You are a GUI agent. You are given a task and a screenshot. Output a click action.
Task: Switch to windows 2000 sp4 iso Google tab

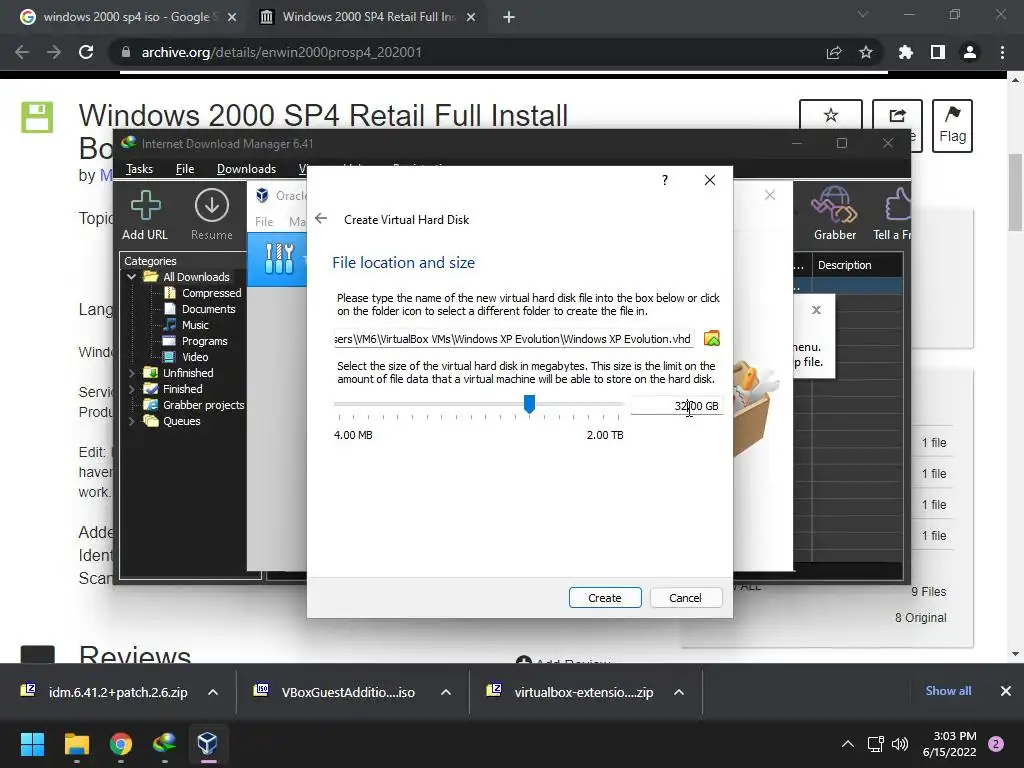127,17
